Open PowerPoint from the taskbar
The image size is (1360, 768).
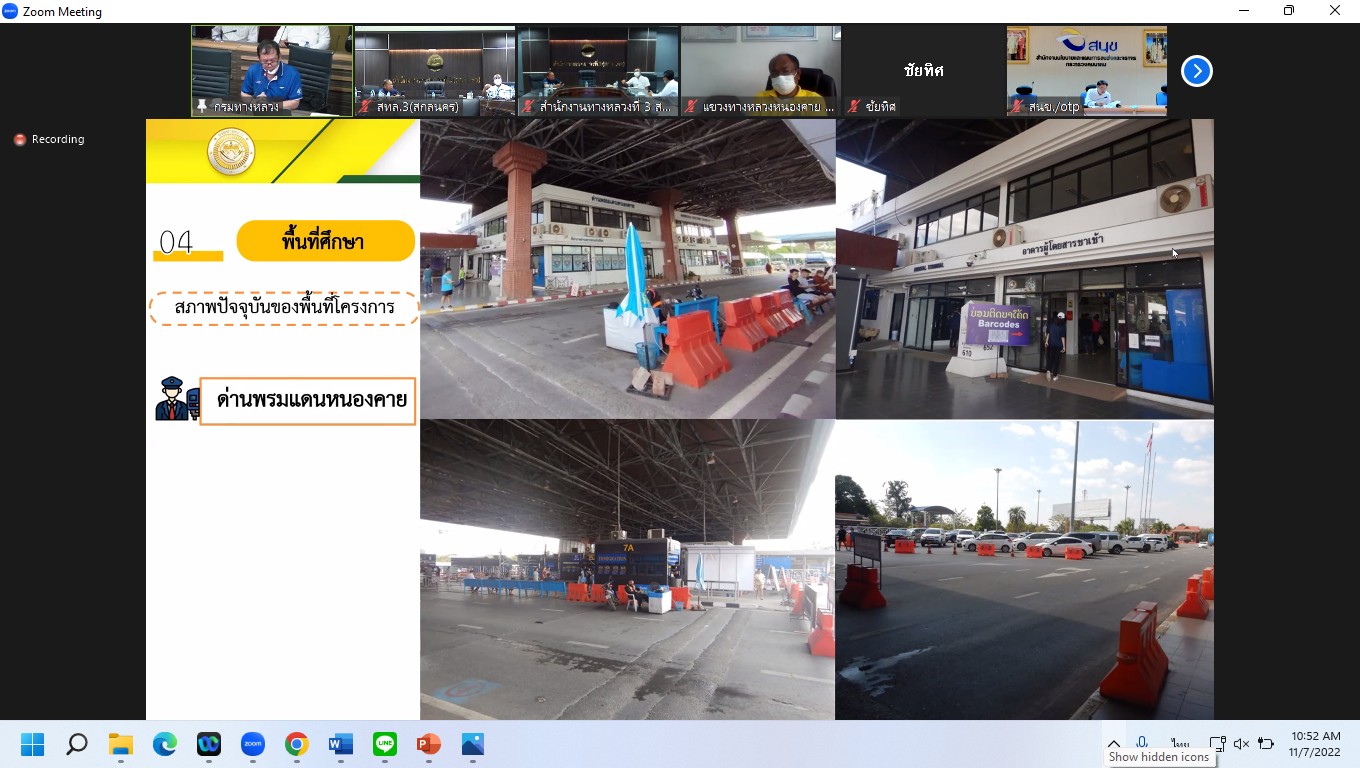[429, 744]
